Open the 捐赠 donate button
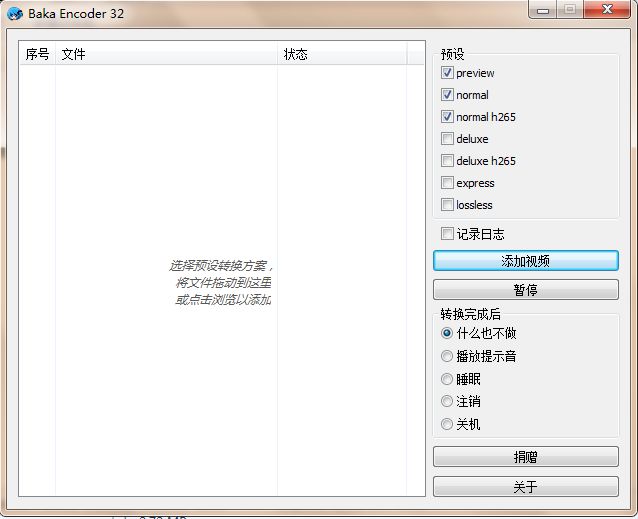This screenshot has height=519, width=638. (526, 457)
